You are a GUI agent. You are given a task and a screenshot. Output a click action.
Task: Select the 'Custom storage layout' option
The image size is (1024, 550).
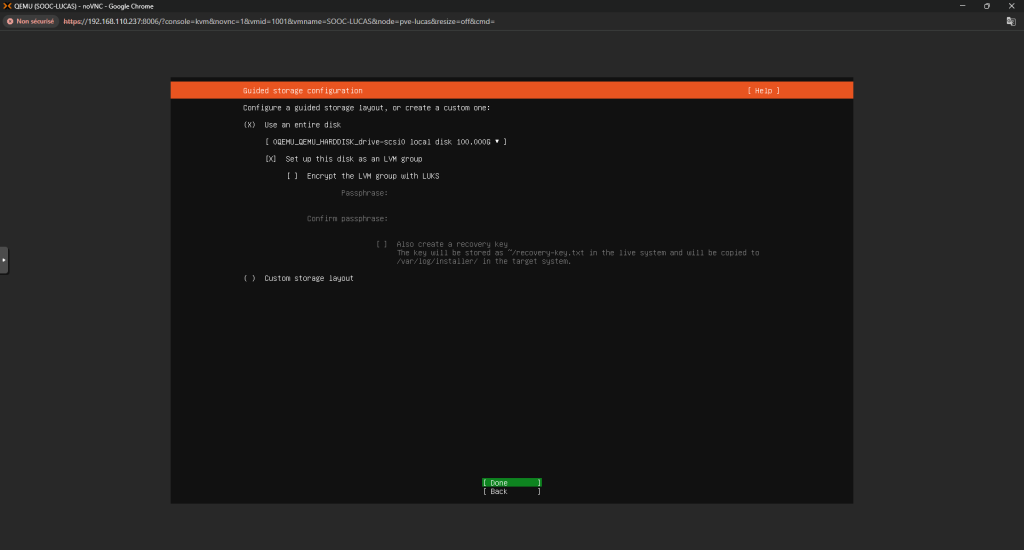249,278
